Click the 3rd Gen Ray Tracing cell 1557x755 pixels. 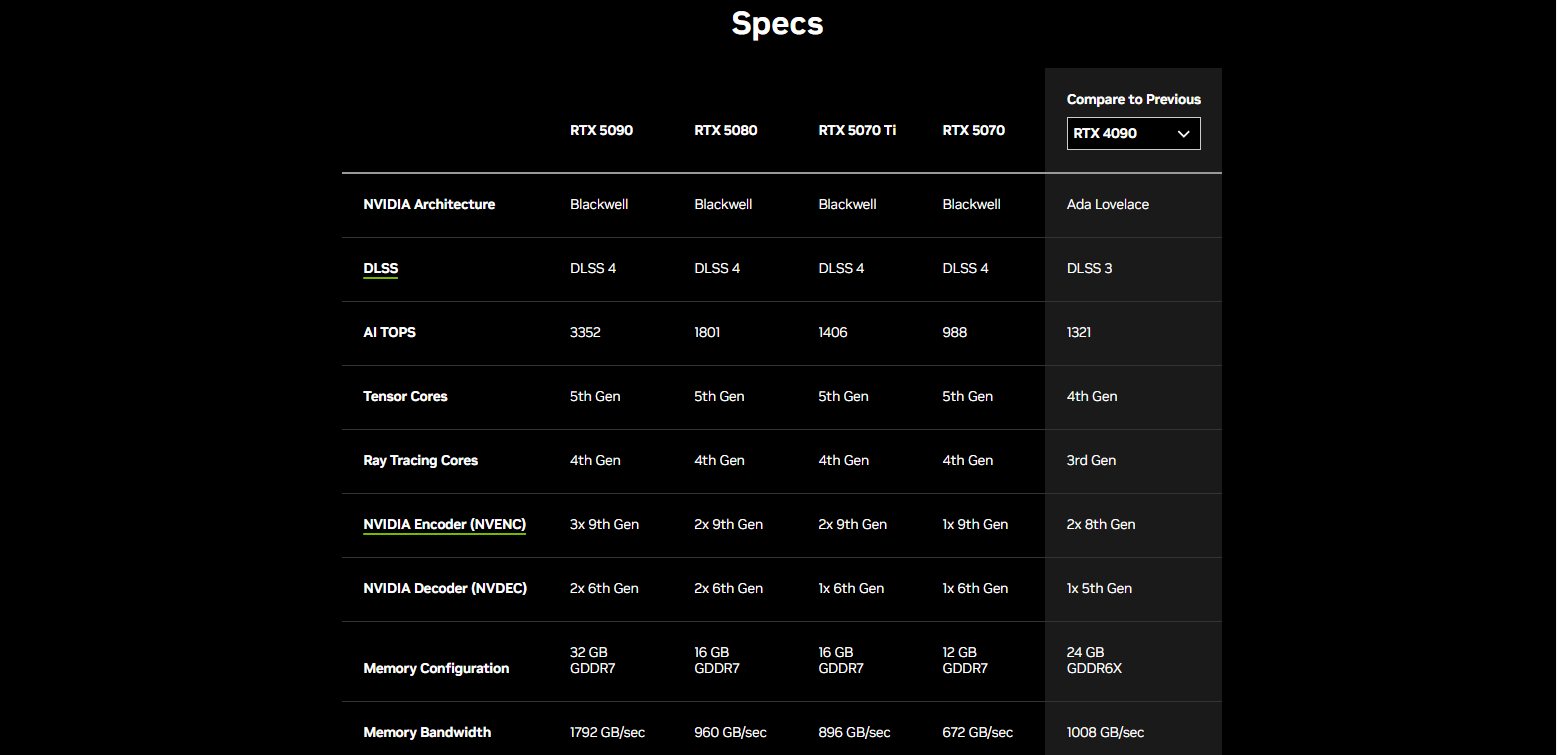[1091, 460]
